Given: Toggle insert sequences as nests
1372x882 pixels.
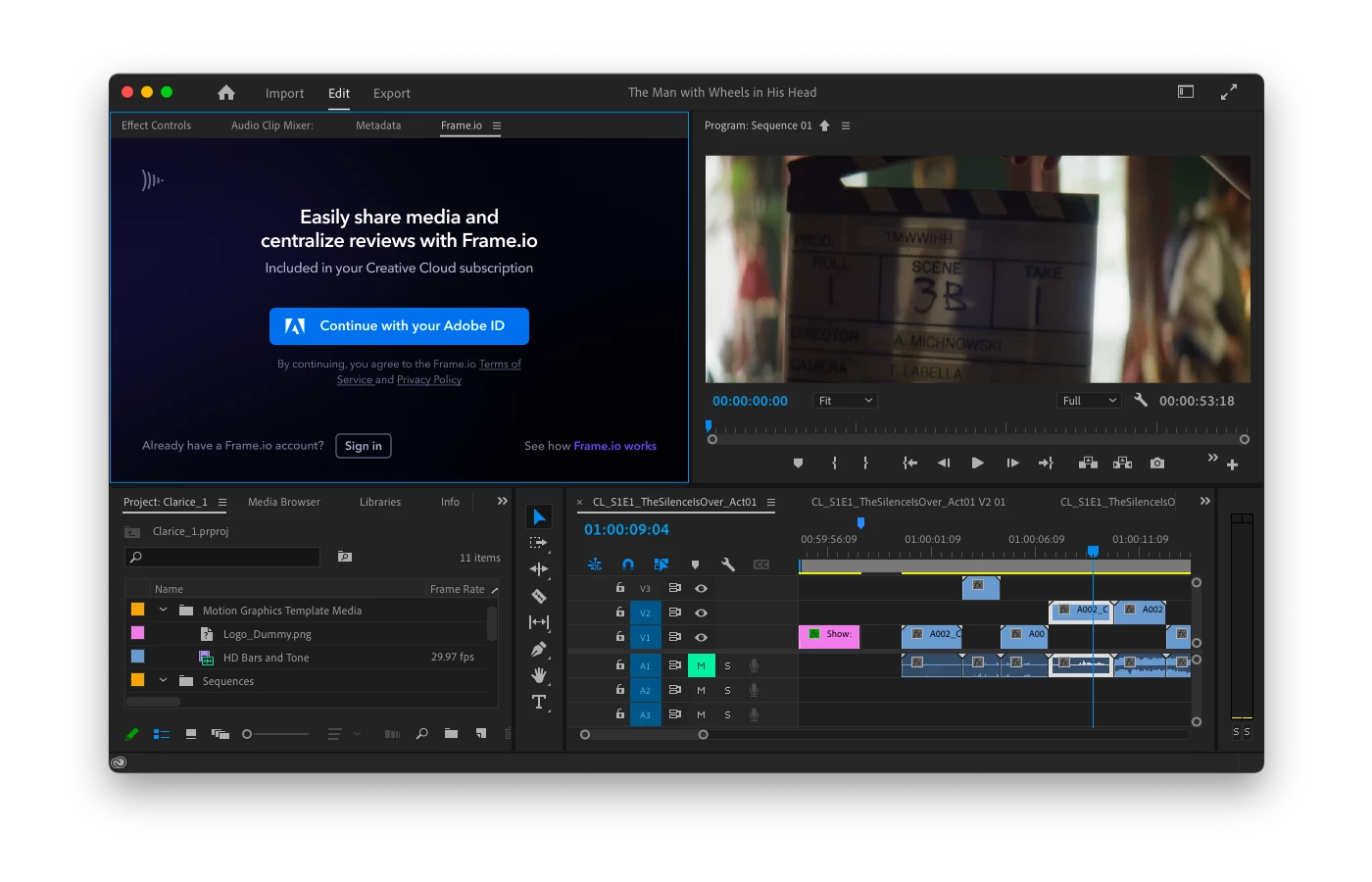Looking at the screenshot, I should (595, 564).
